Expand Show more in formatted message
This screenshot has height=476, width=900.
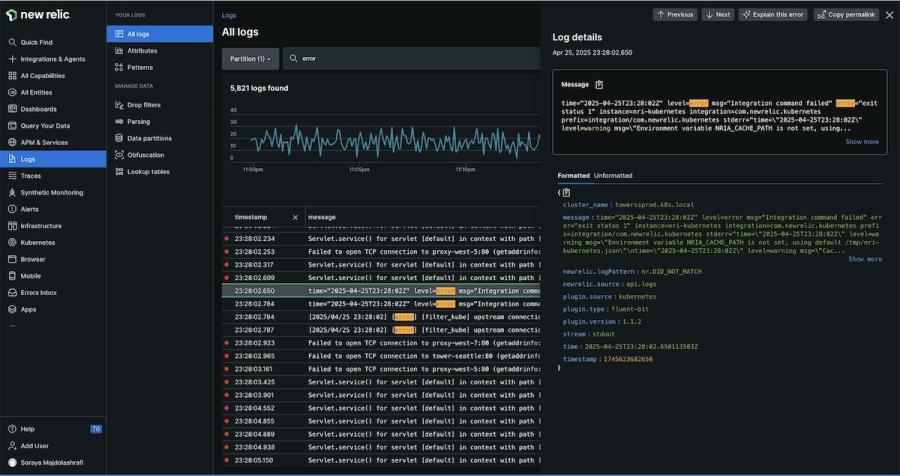coord(865,260)
